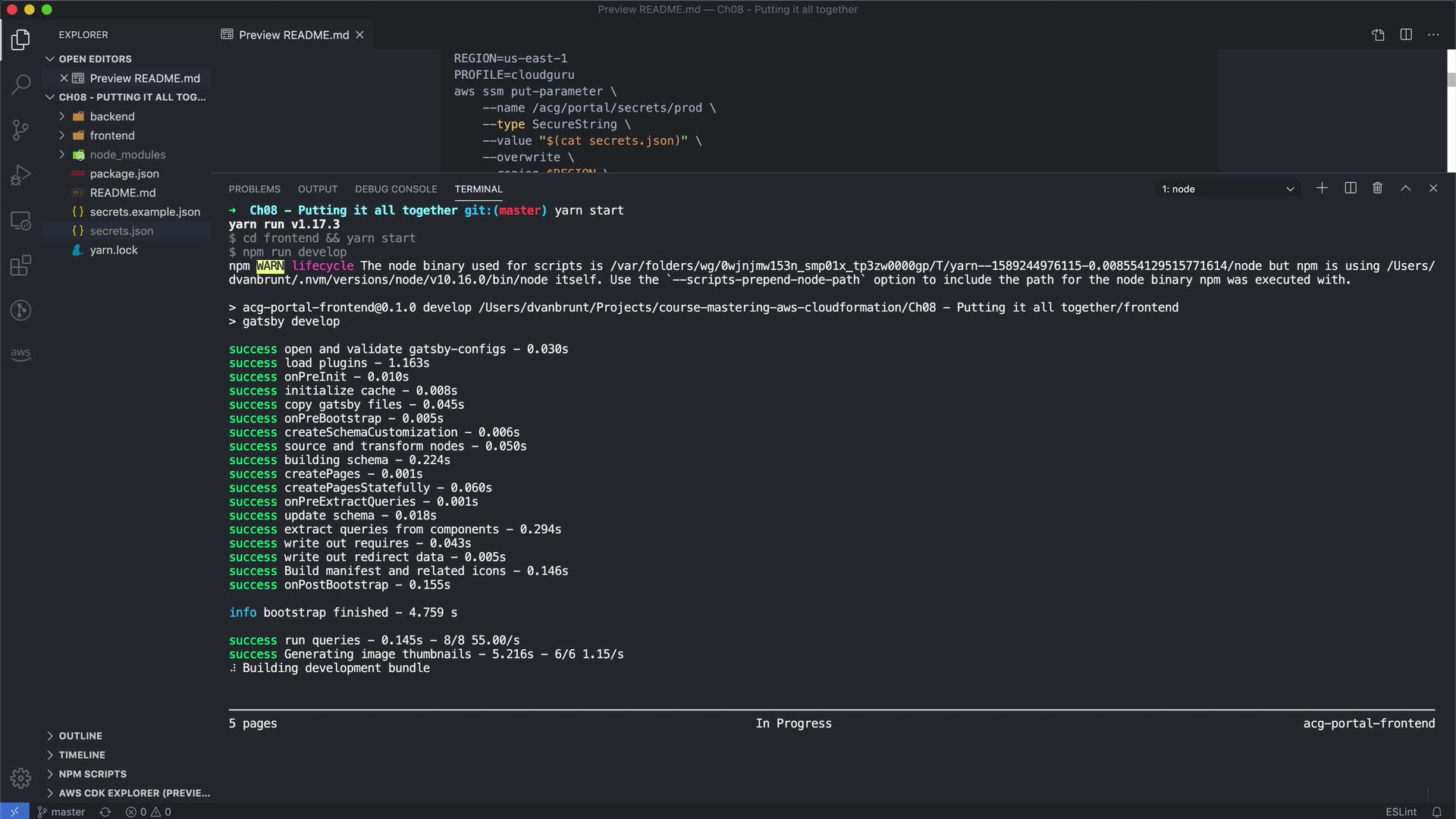
Task: Open the AWS toolkit panel
Action: 20,353
